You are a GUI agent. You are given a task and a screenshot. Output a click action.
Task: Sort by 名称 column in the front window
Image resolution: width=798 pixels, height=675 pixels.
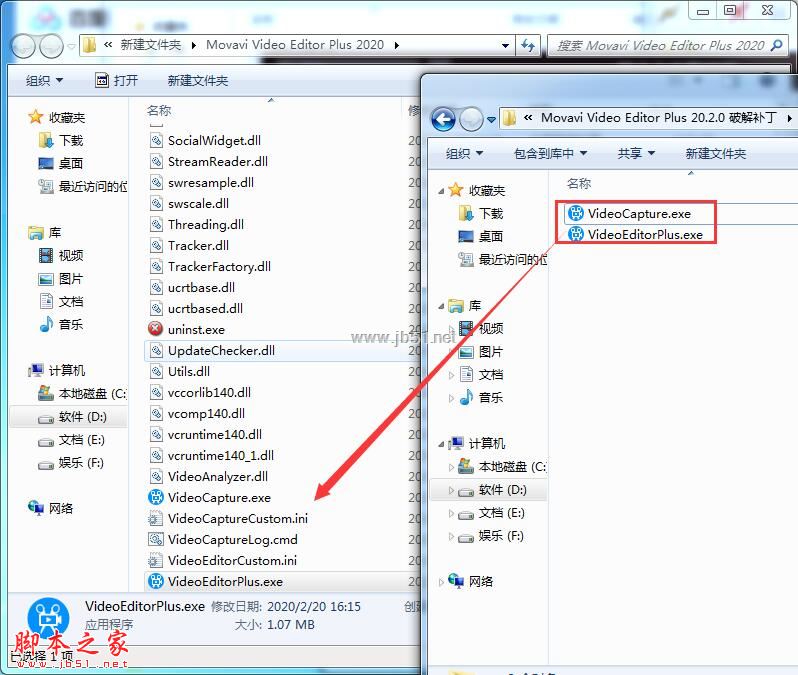click(579, 183)
